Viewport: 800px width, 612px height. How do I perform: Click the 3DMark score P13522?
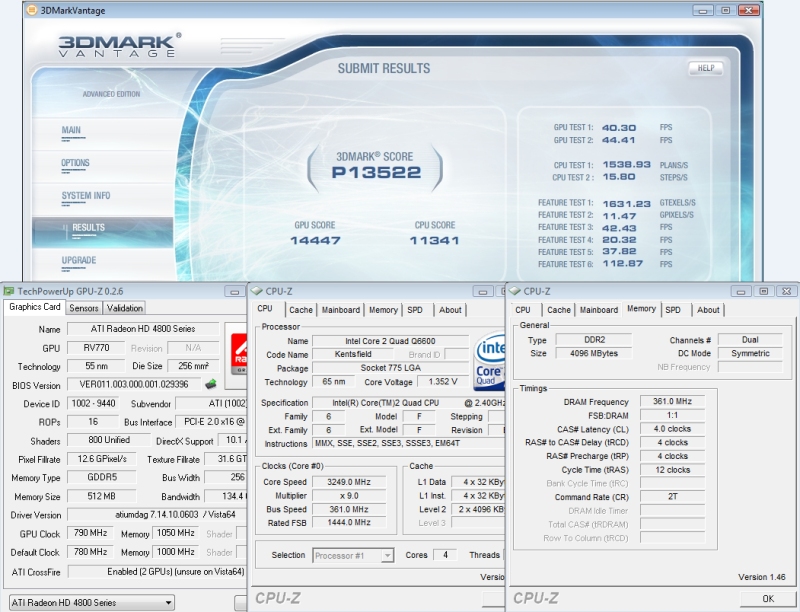pos(376,172)
